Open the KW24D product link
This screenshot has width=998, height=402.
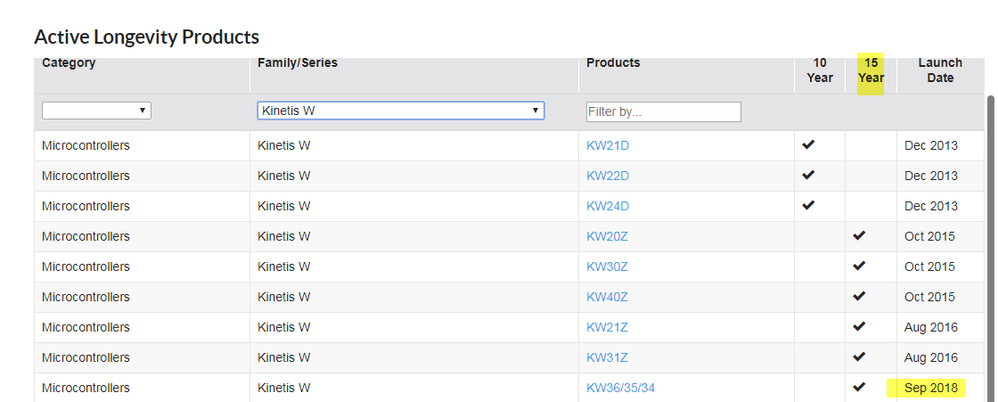tap(607, 206)
